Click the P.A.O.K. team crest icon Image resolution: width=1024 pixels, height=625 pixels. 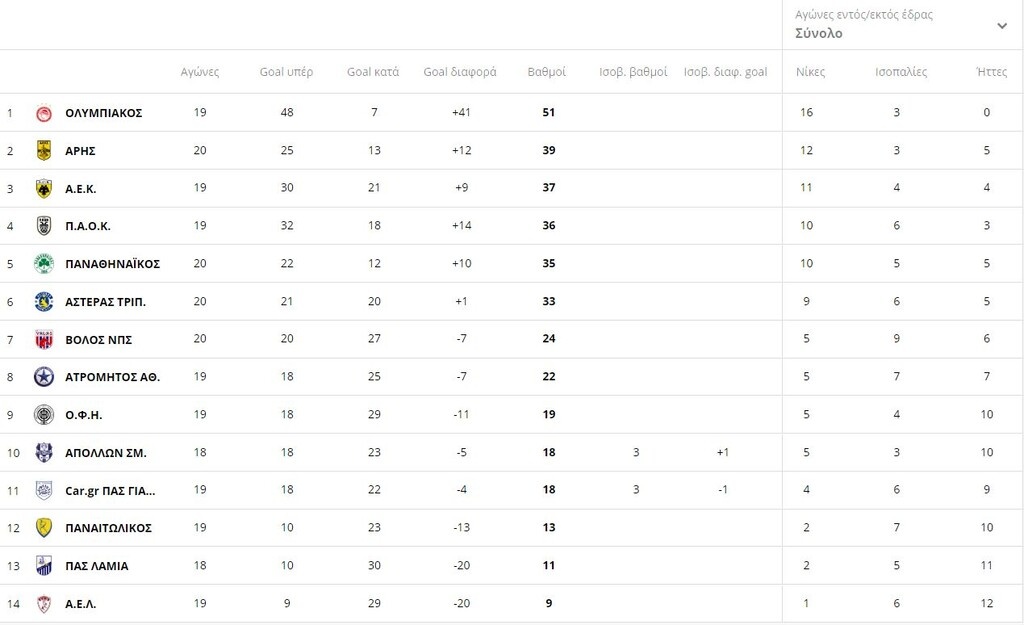(x=43, y=226)
